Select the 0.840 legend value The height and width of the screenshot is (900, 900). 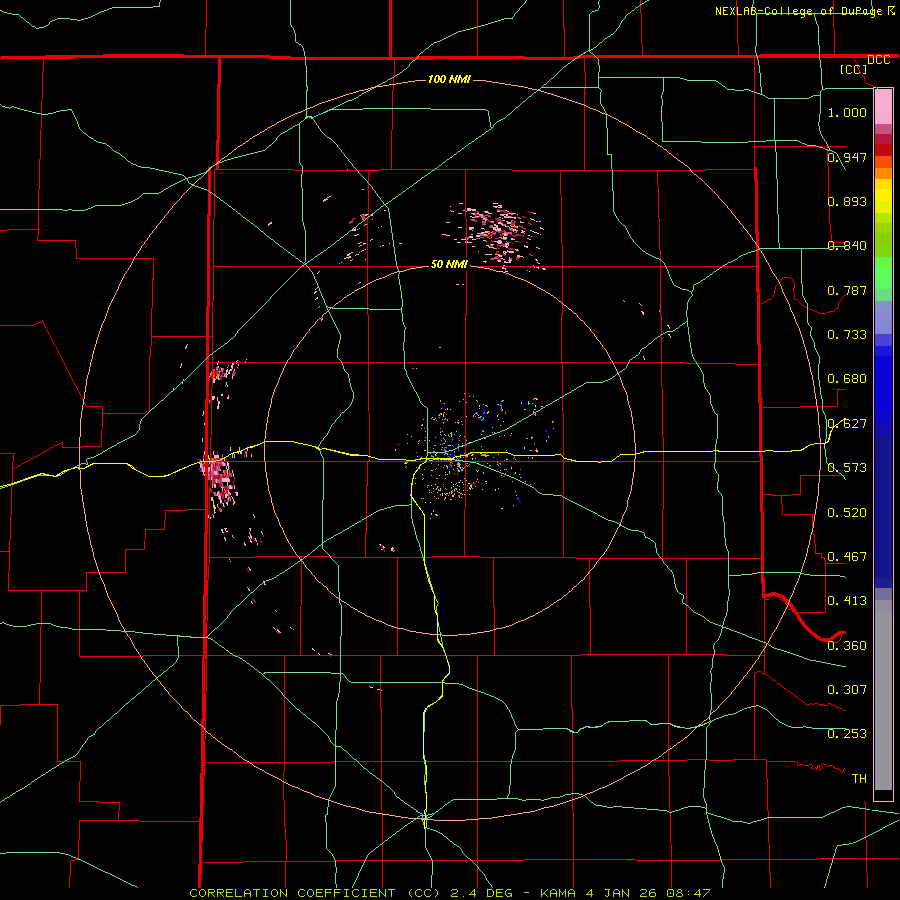point(847,246)
